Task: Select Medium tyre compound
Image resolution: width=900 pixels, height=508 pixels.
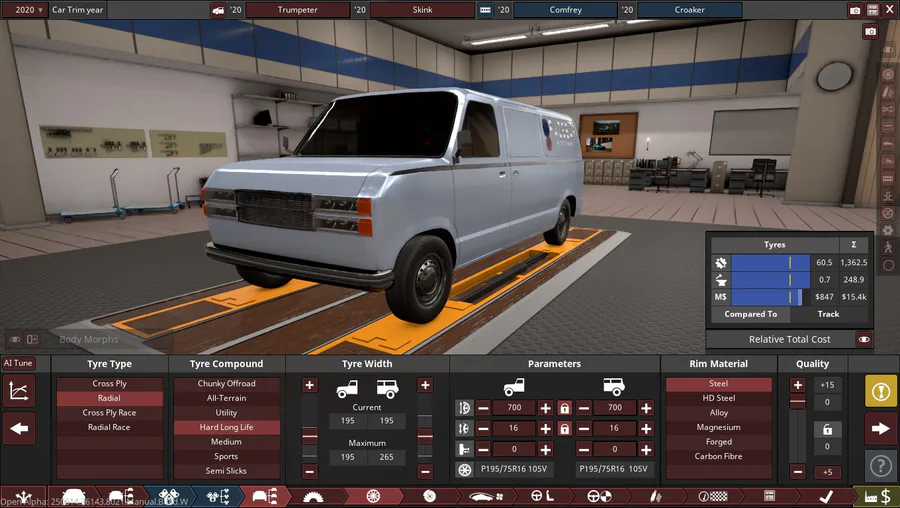Action: point(226,441)
